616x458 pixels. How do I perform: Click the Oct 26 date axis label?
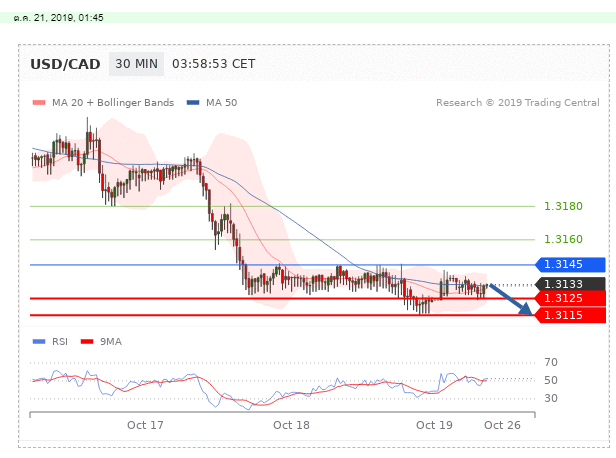(502, 425)
